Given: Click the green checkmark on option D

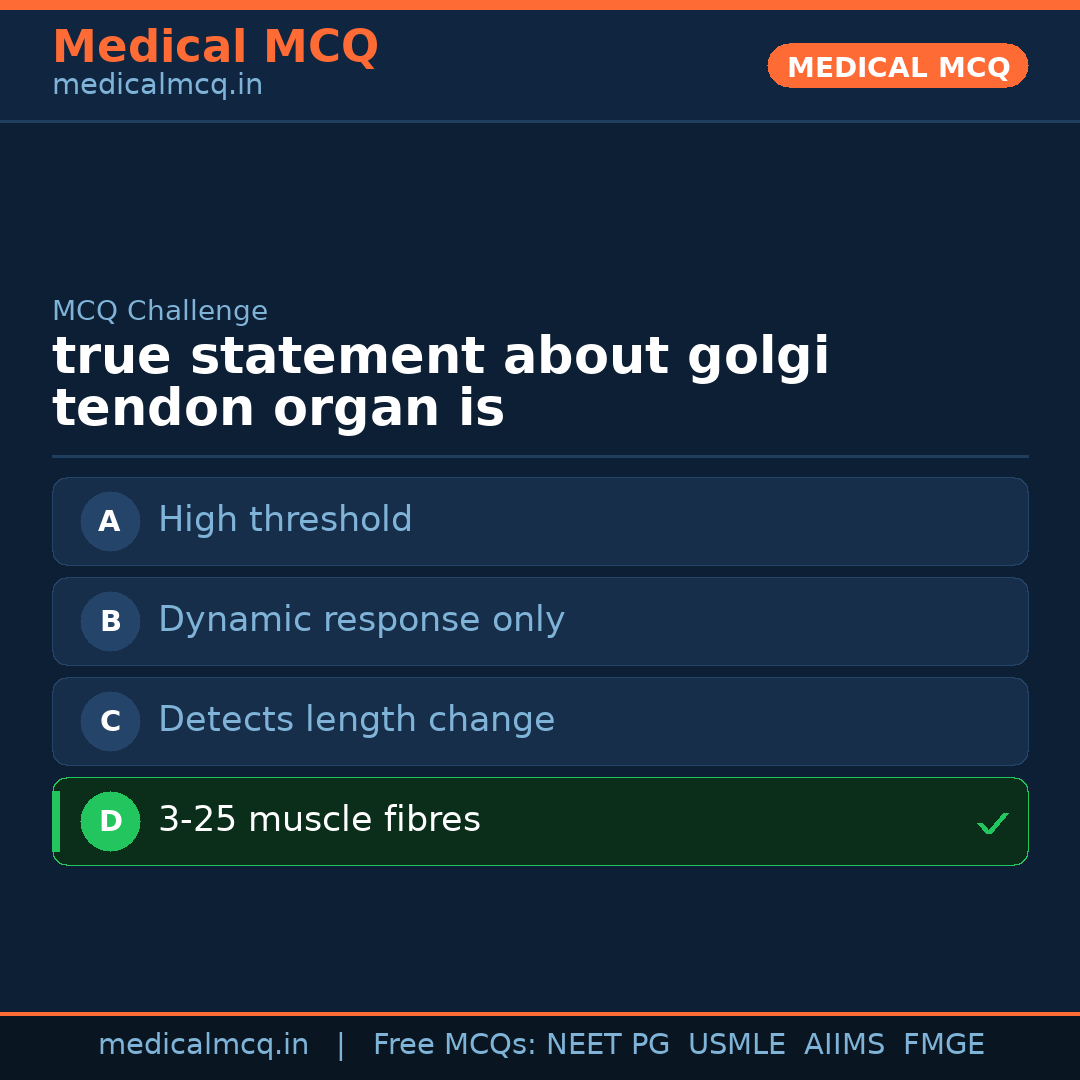Looking at the screenshot, I should click(x=992, y=823).
